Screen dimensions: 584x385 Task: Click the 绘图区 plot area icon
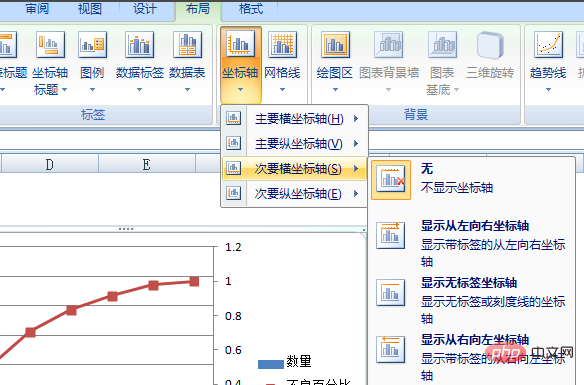tap(335, 45)
